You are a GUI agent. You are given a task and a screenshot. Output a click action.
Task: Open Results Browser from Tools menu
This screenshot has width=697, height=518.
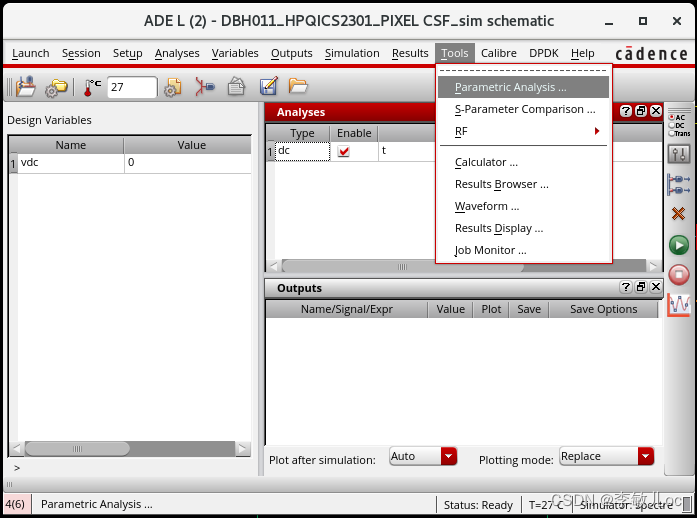tap(523, 184)
